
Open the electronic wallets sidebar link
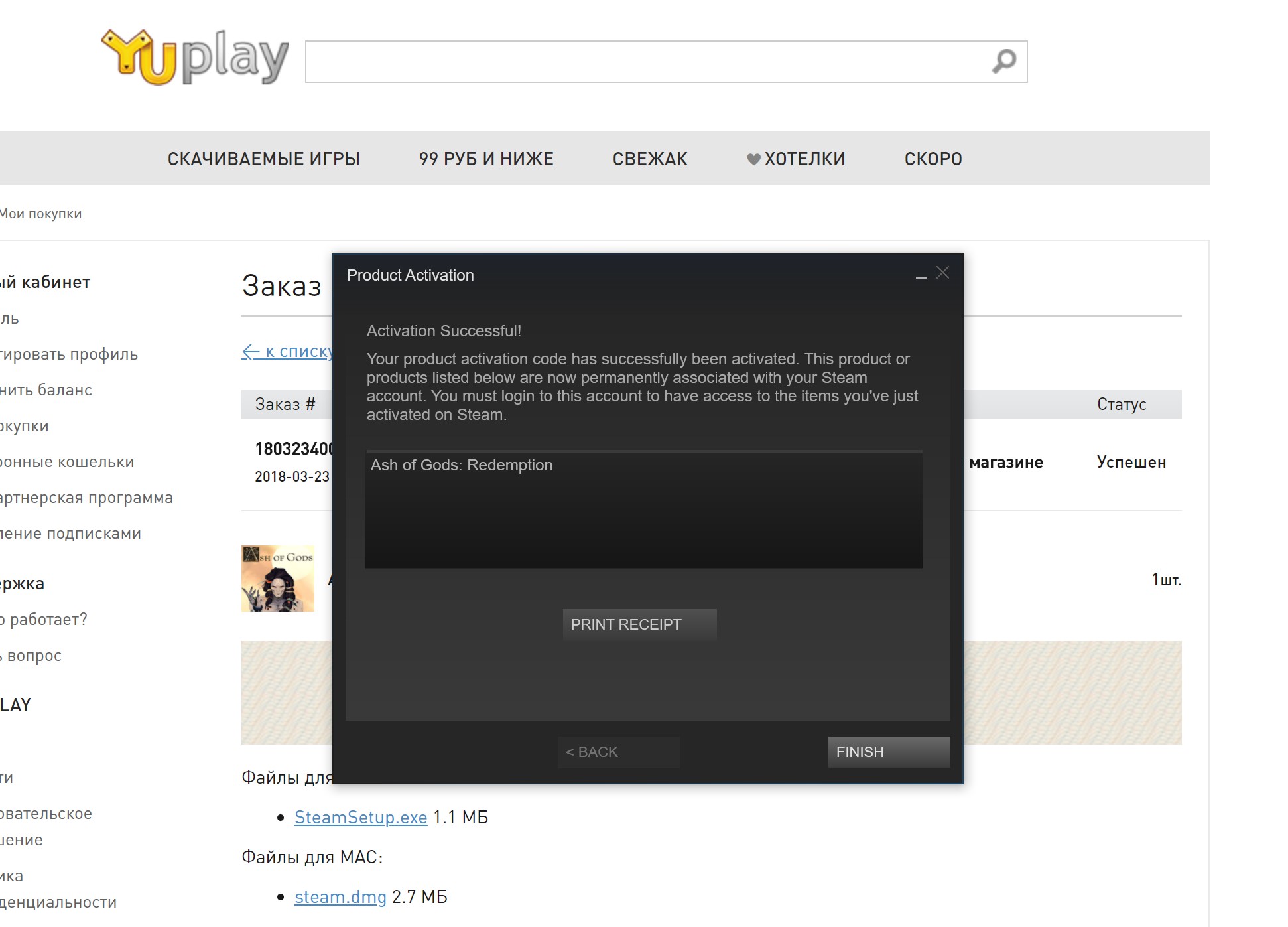pyautogui.click(x=67, y=462)
